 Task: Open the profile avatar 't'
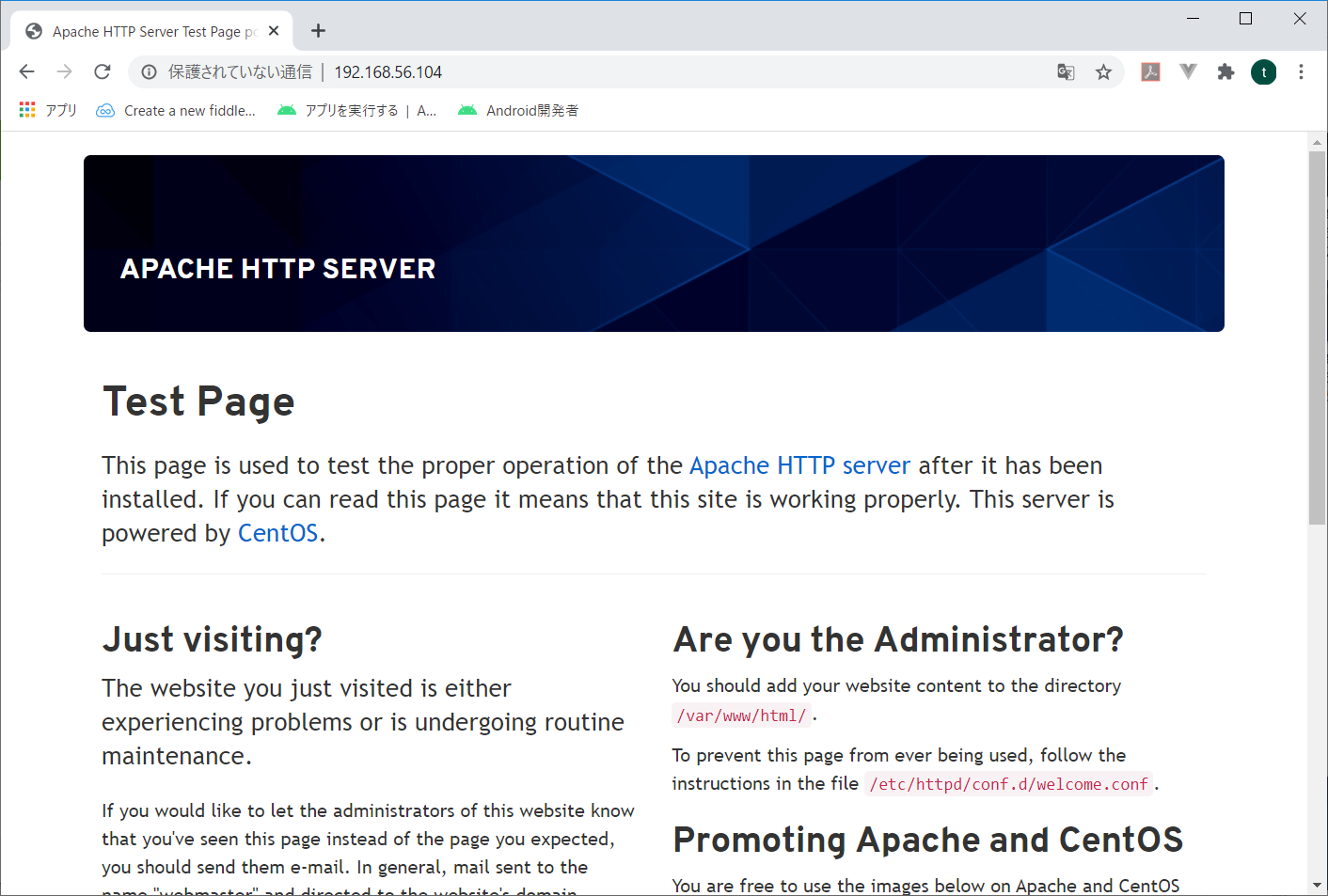[1263, 72]
